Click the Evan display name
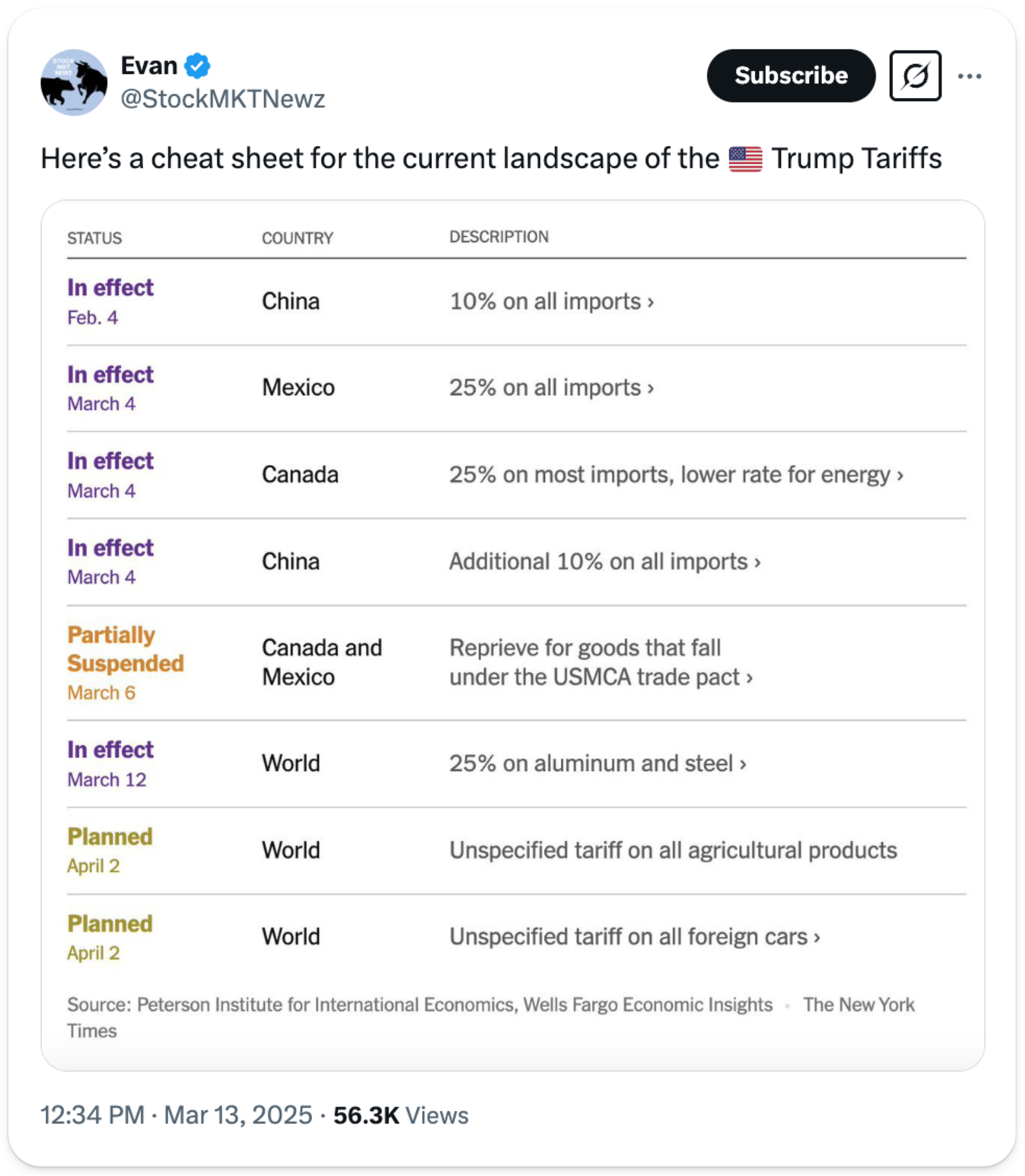The width and height of the screenshot is (1025, 1176). click(149, 65)
